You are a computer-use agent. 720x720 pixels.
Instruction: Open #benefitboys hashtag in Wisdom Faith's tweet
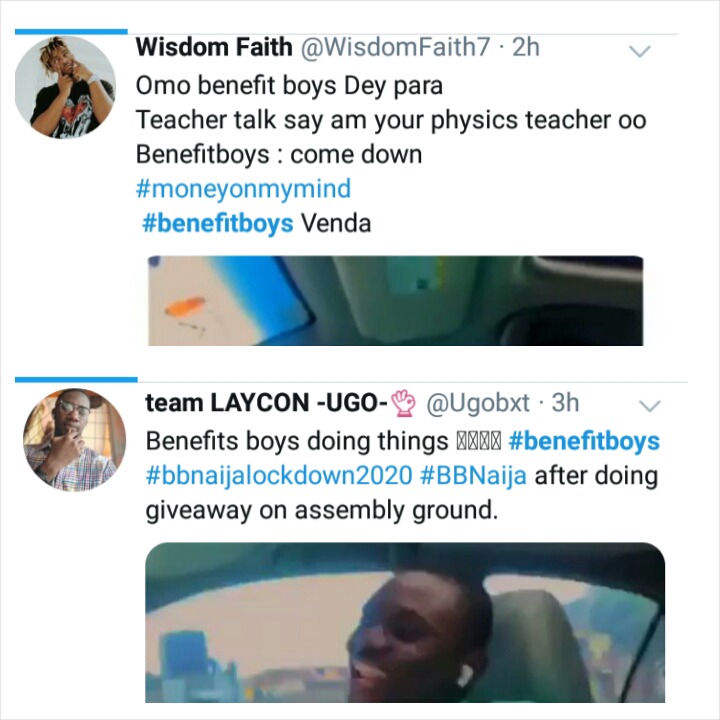click(x=218, y=224)
